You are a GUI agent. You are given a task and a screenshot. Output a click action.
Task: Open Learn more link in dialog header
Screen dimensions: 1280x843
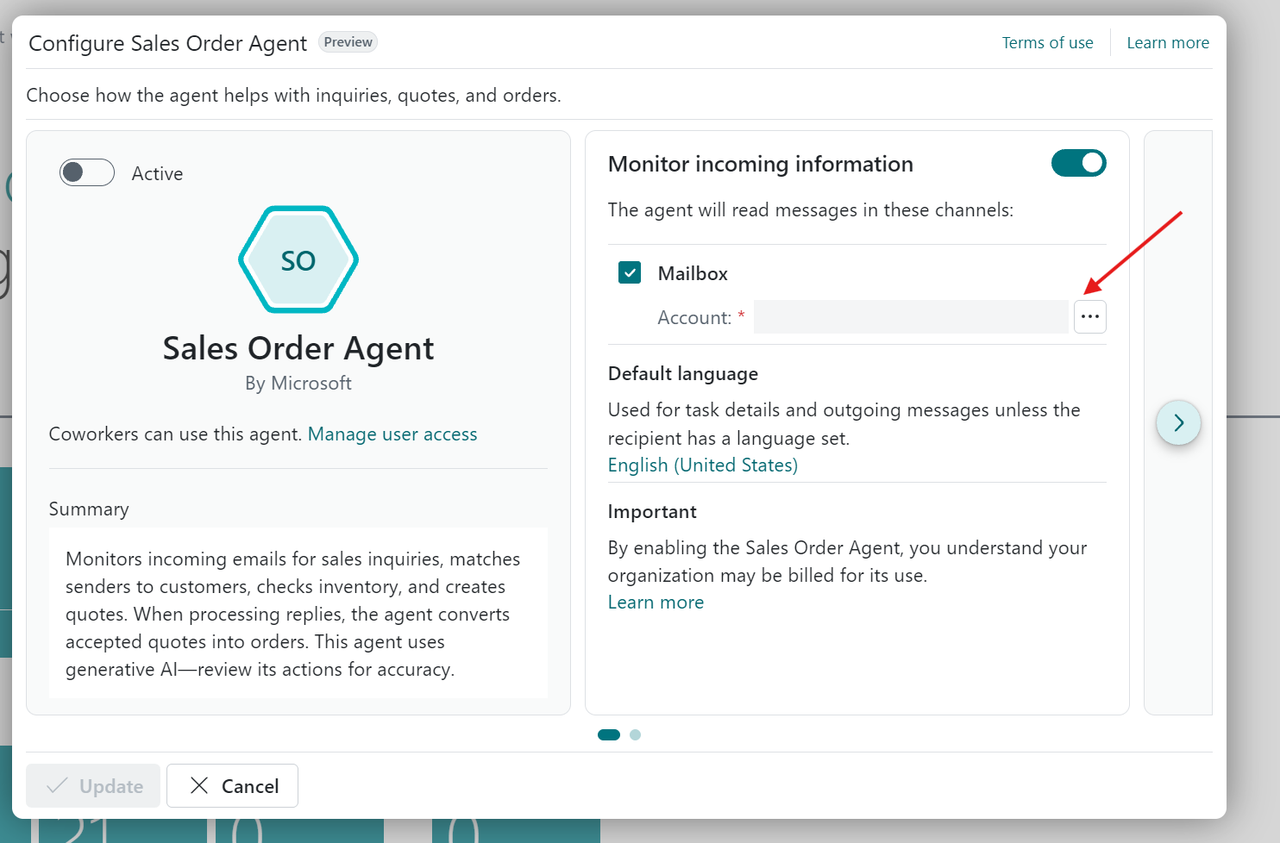point(1168,43)
